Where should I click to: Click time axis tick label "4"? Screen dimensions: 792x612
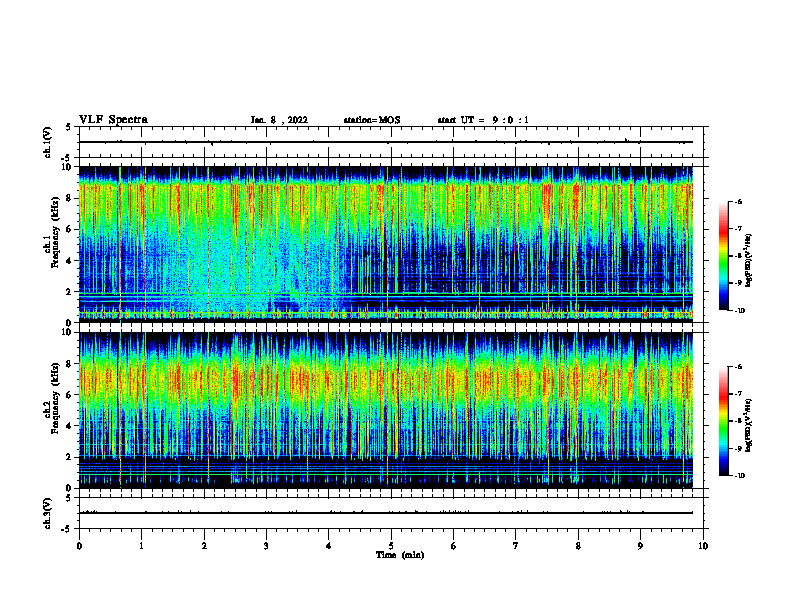(329, 546)
